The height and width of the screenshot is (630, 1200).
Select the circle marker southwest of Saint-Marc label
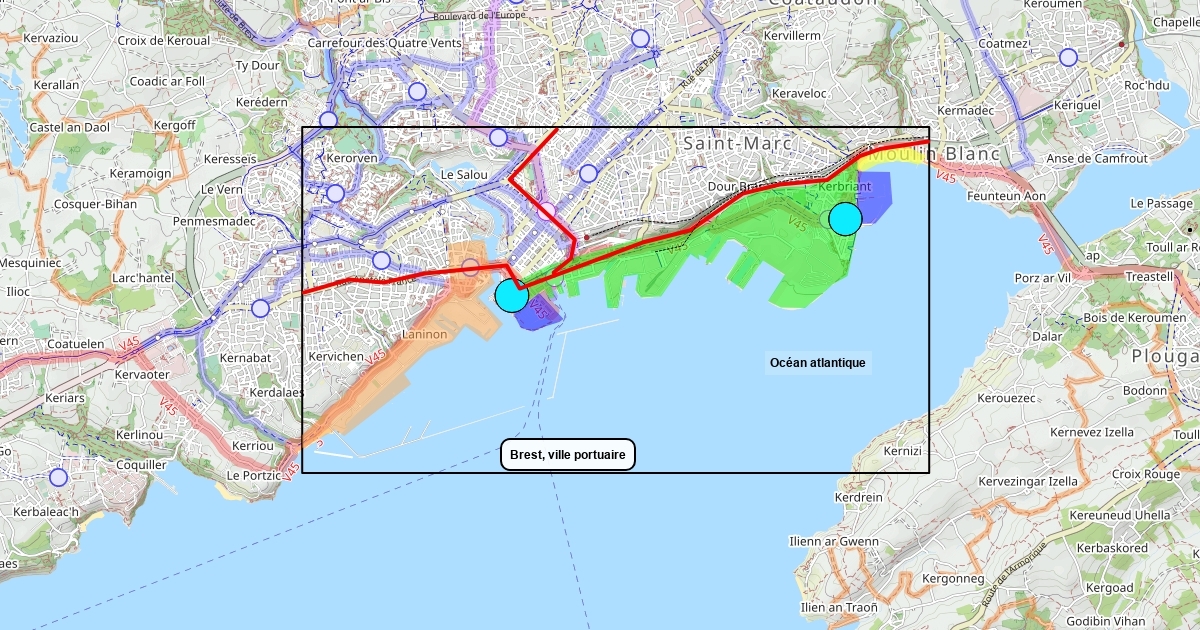tap(589, 173)
